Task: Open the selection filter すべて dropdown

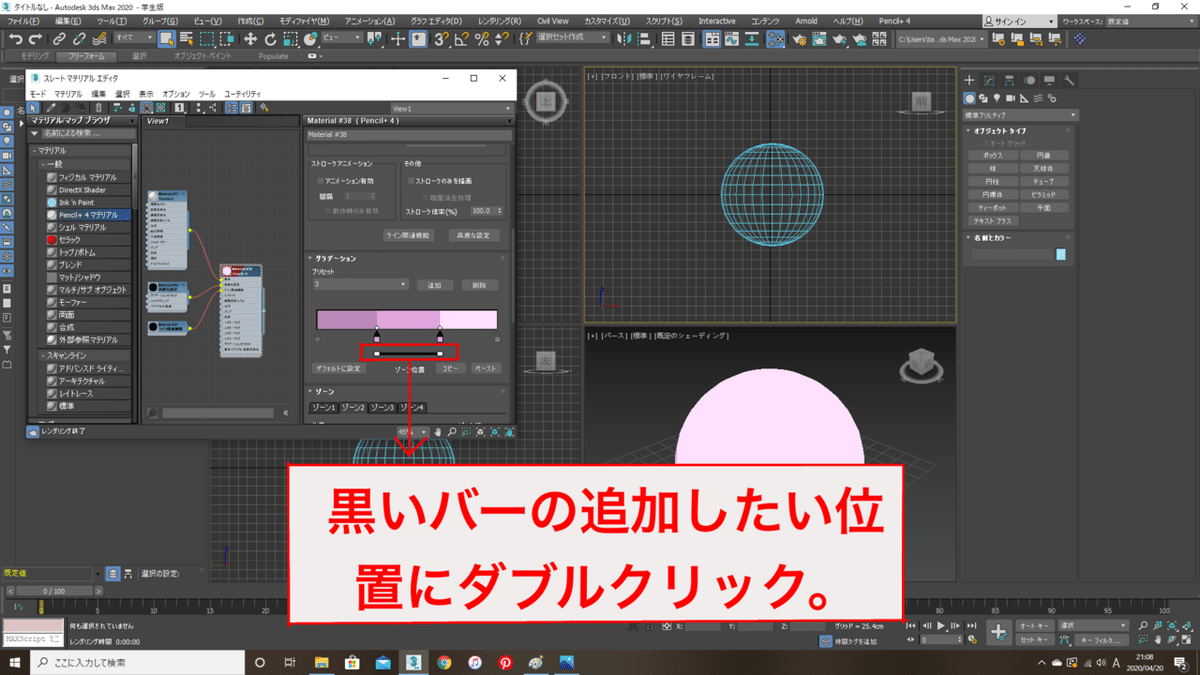Action: (133, 38)
